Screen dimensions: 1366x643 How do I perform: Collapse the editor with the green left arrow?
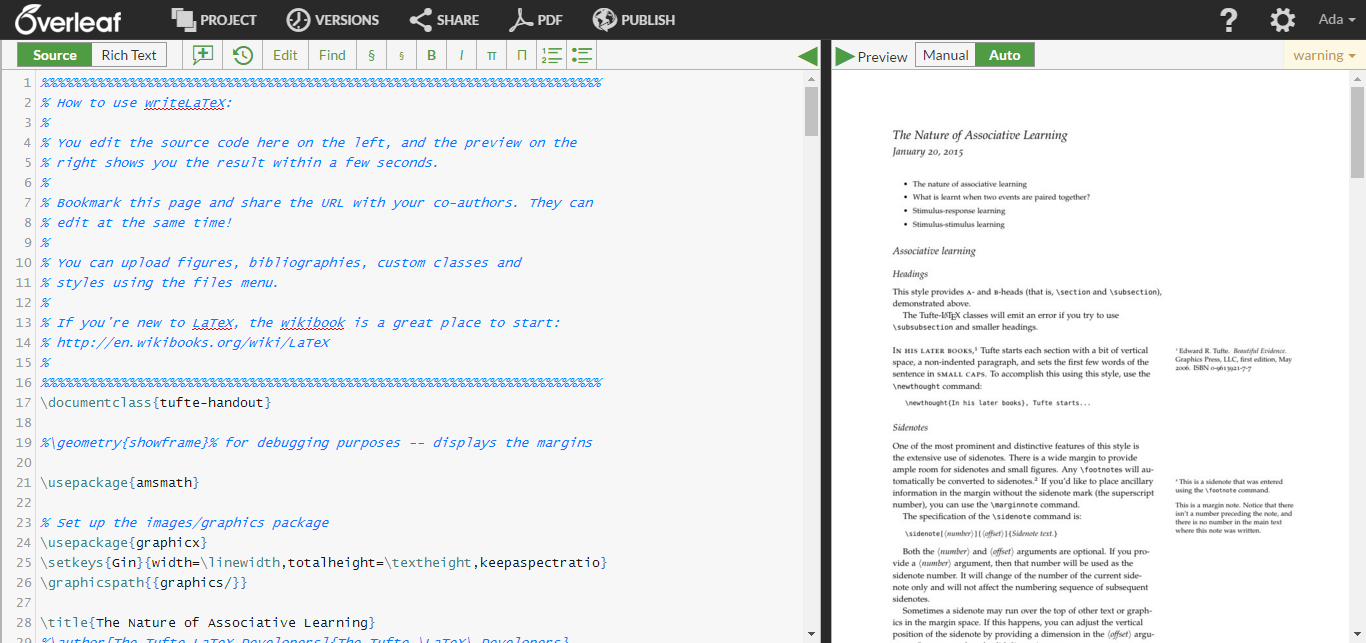pos(808,56)
